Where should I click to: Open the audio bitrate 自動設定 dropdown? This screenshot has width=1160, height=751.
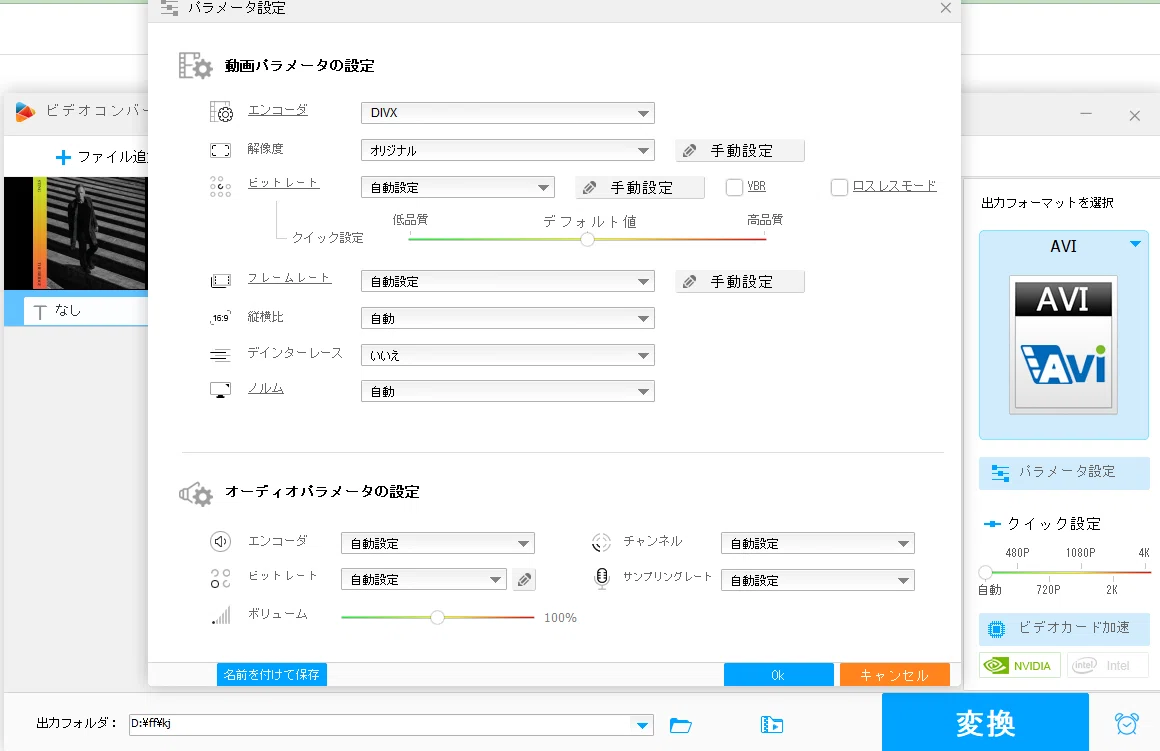point(423,579)
